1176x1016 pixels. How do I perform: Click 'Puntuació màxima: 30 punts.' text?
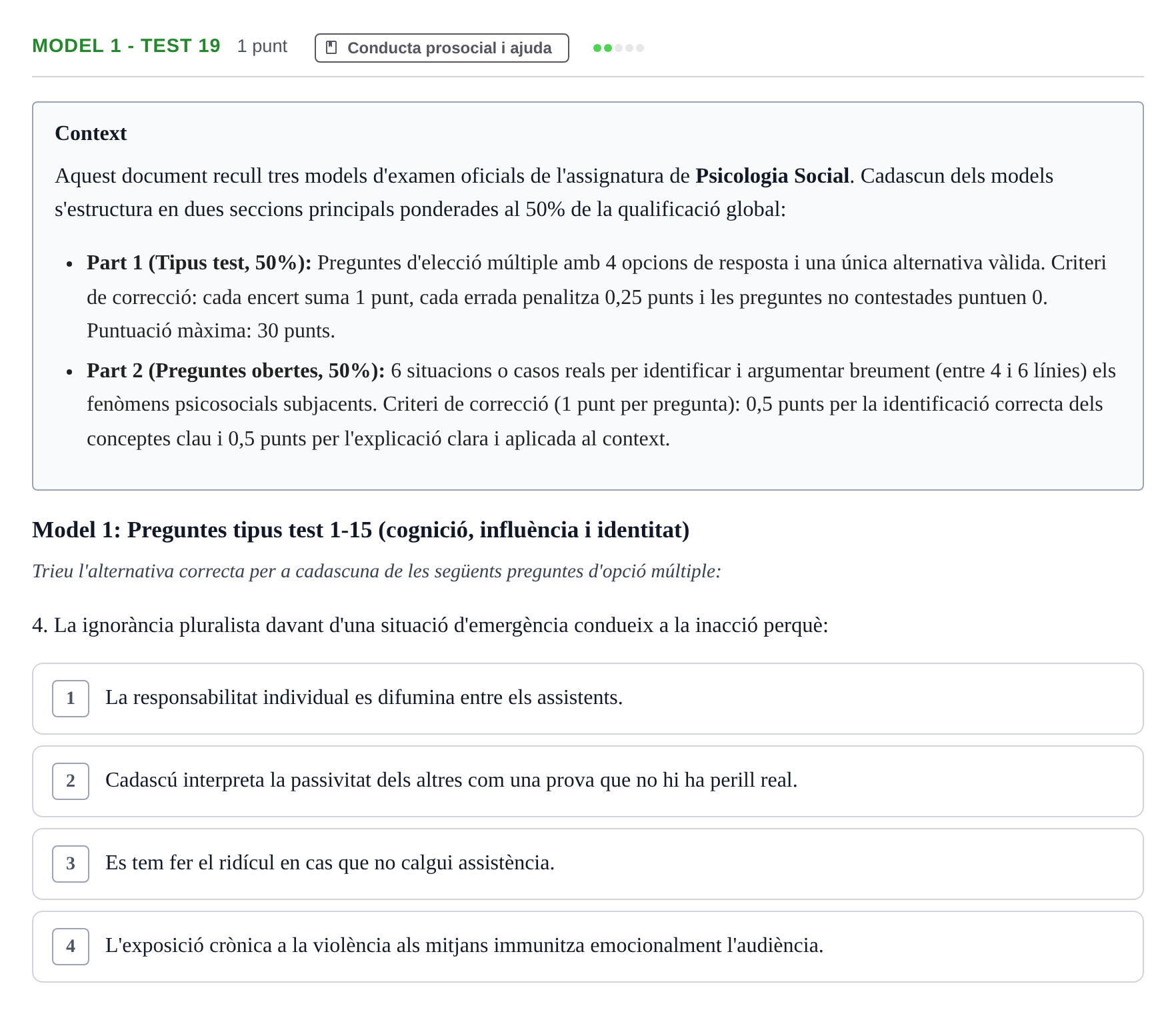coord(211,331)
